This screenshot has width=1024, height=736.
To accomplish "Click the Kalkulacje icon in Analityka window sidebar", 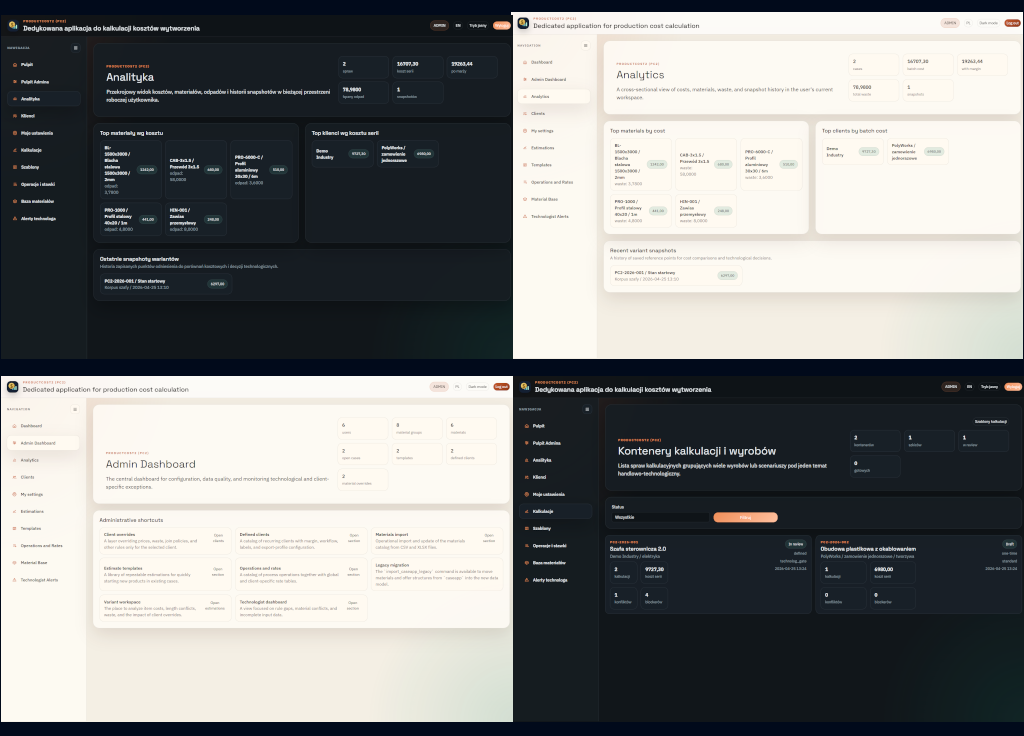I will click(x=14, y=150).
